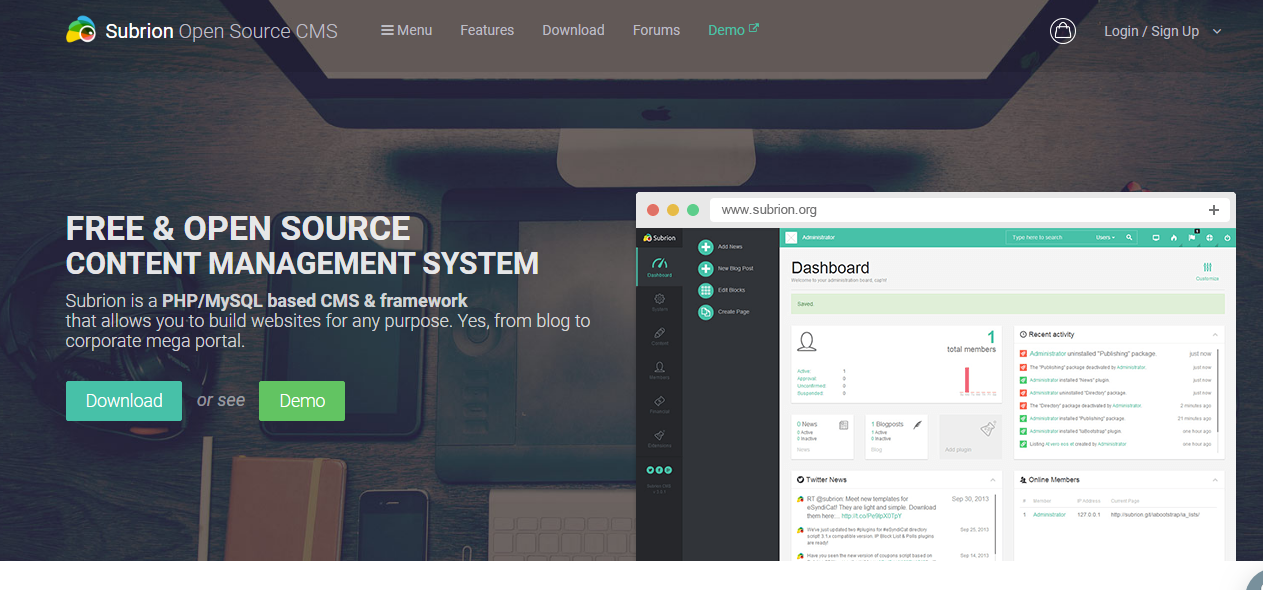
Task: Click the 'Sep 30, 2013' tweet date
Action: pyautogui.click(x=969, y=498)
